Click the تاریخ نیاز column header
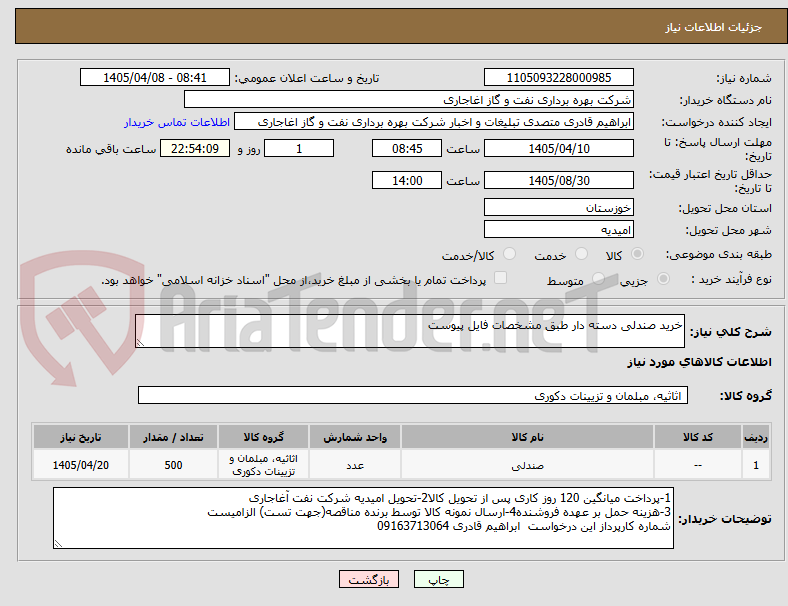The image size is (788, 606). coord(81,437)
